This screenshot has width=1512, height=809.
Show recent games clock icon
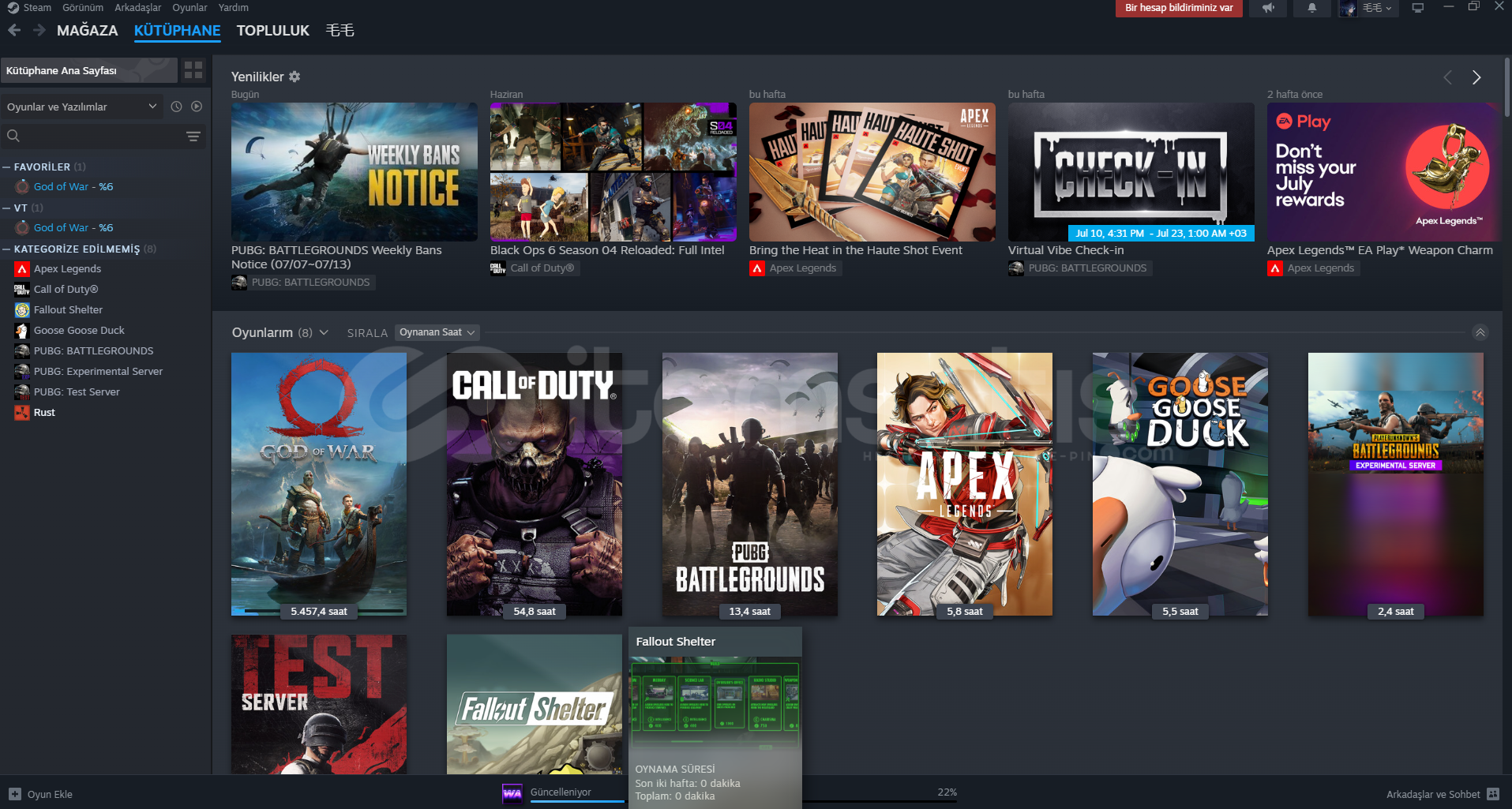click(x=176, y=107)
